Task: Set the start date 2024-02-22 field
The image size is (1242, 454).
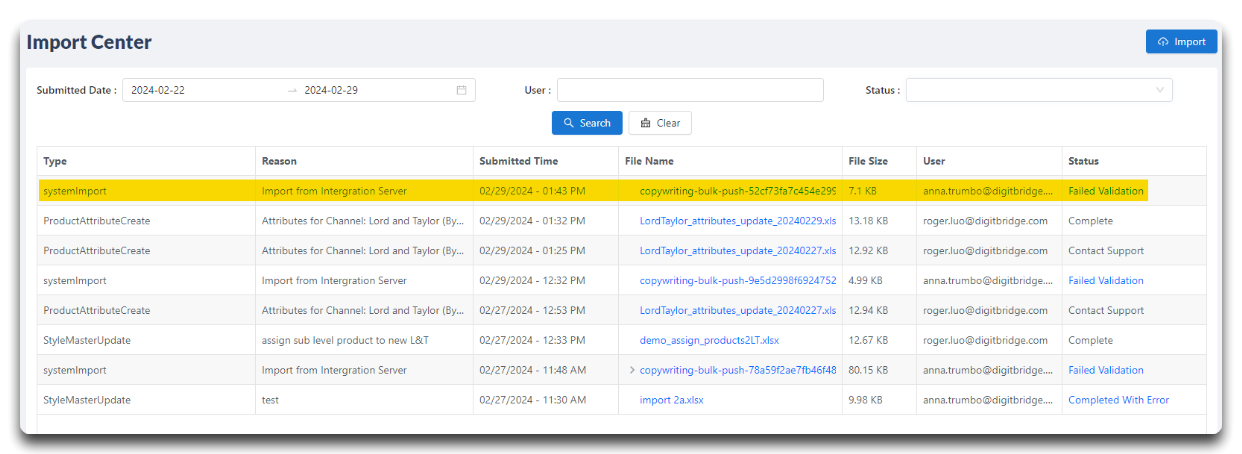Action: coord(204,90)
